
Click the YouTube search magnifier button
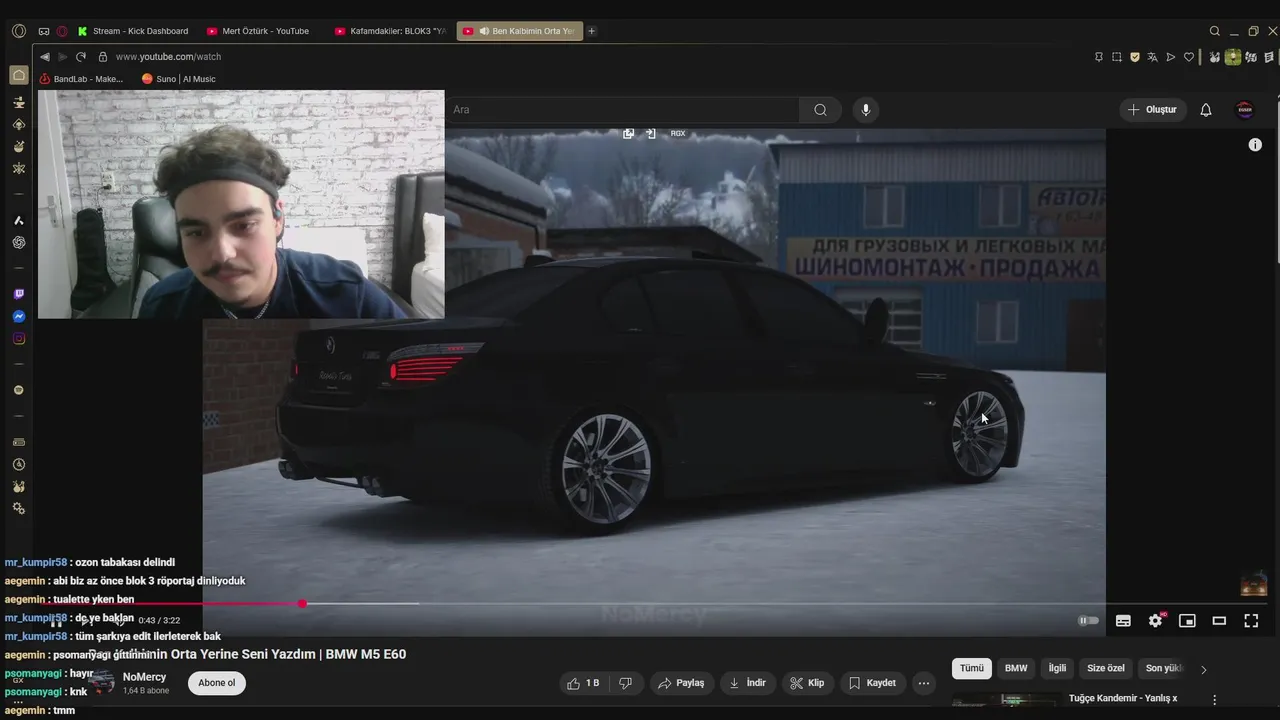[x=820, y=110]
